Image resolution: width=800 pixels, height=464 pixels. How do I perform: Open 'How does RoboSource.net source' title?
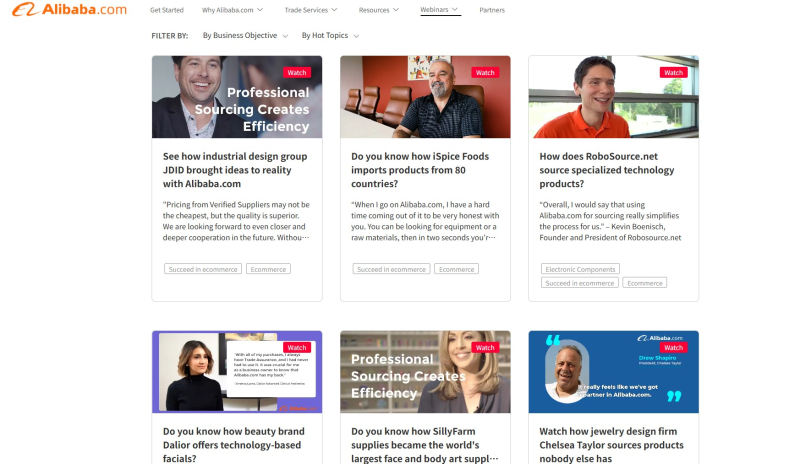pyautogui.click(x=607, y=170)
